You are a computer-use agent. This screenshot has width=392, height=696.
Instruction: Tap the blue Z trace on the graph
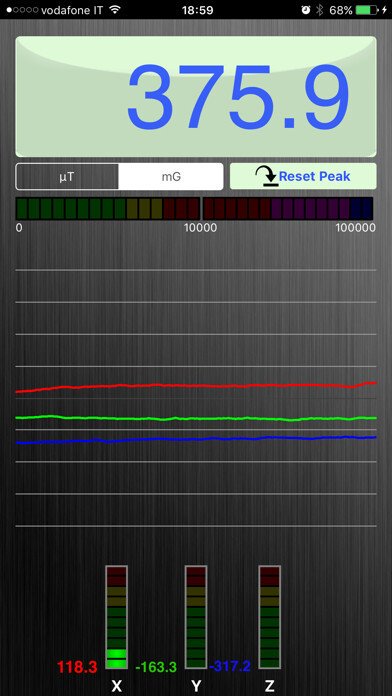196,439
